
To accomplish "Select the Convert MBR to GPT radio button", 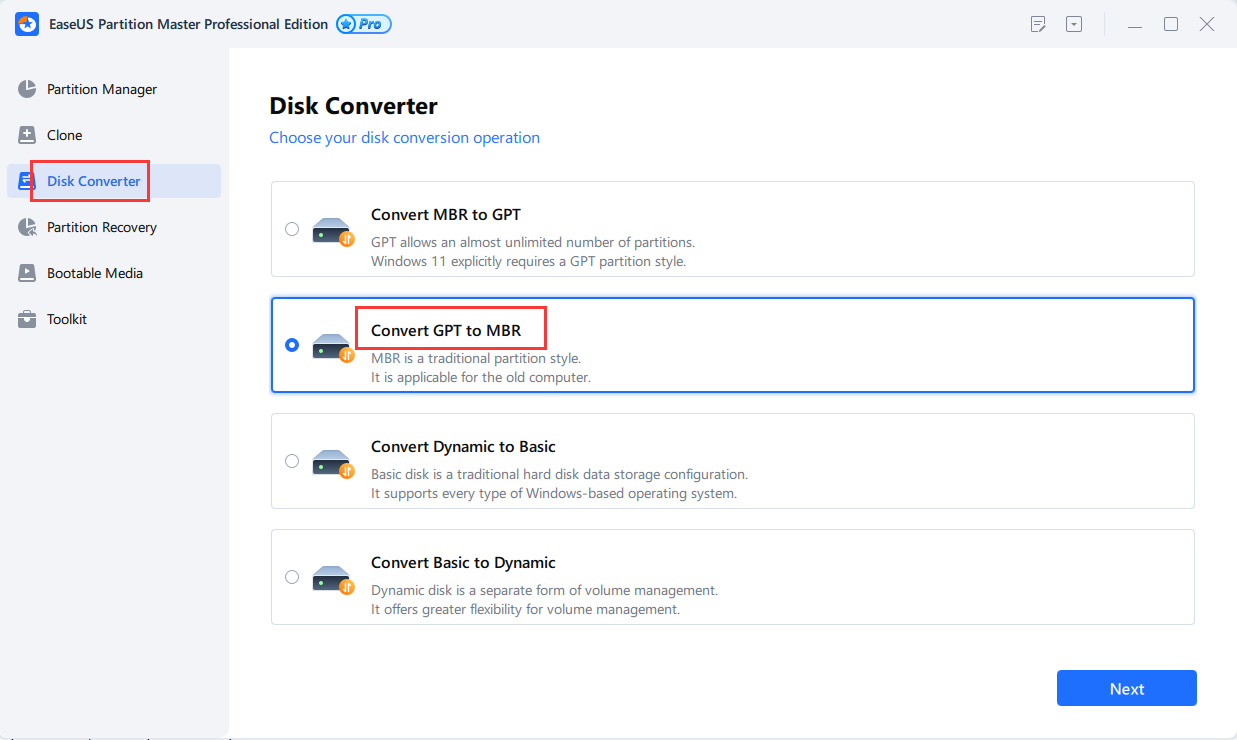I will (x=292, y=229).
